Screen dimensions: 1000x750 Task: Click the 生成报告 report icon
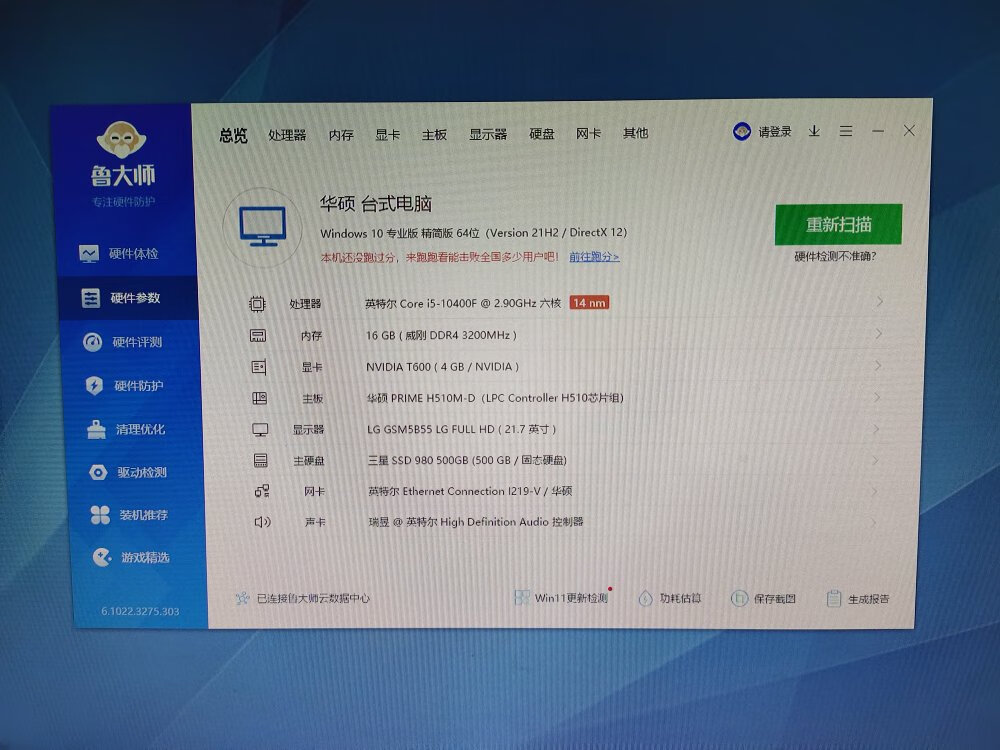(834, 598)
